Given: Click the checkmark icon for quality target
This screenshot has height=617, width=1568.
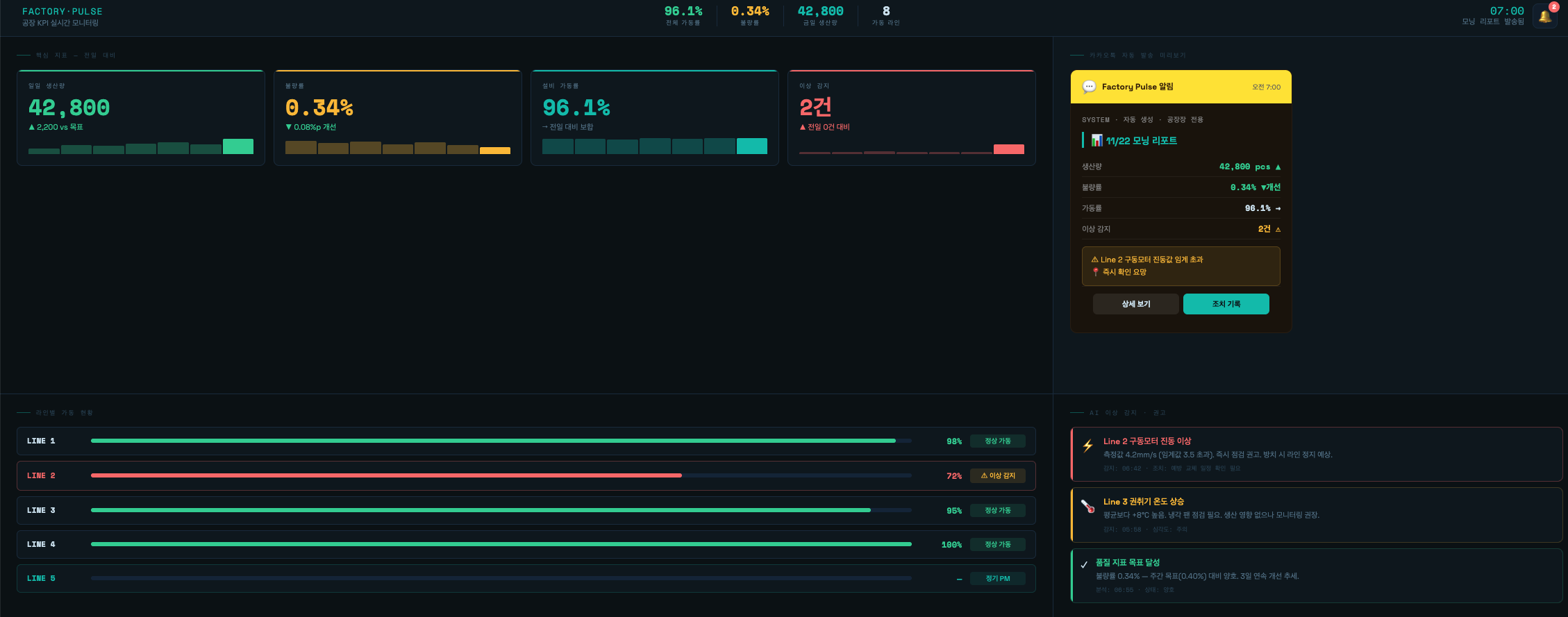Looking at the screenshot, I should 1084,565.
